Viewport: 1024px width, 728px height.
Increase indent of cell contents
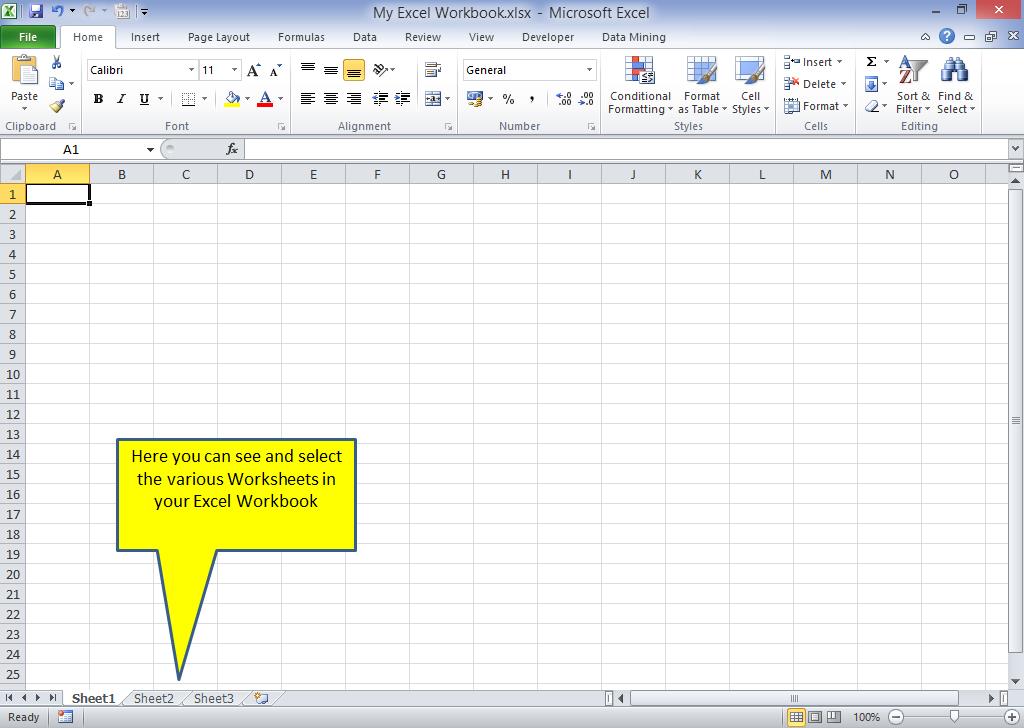402,99
